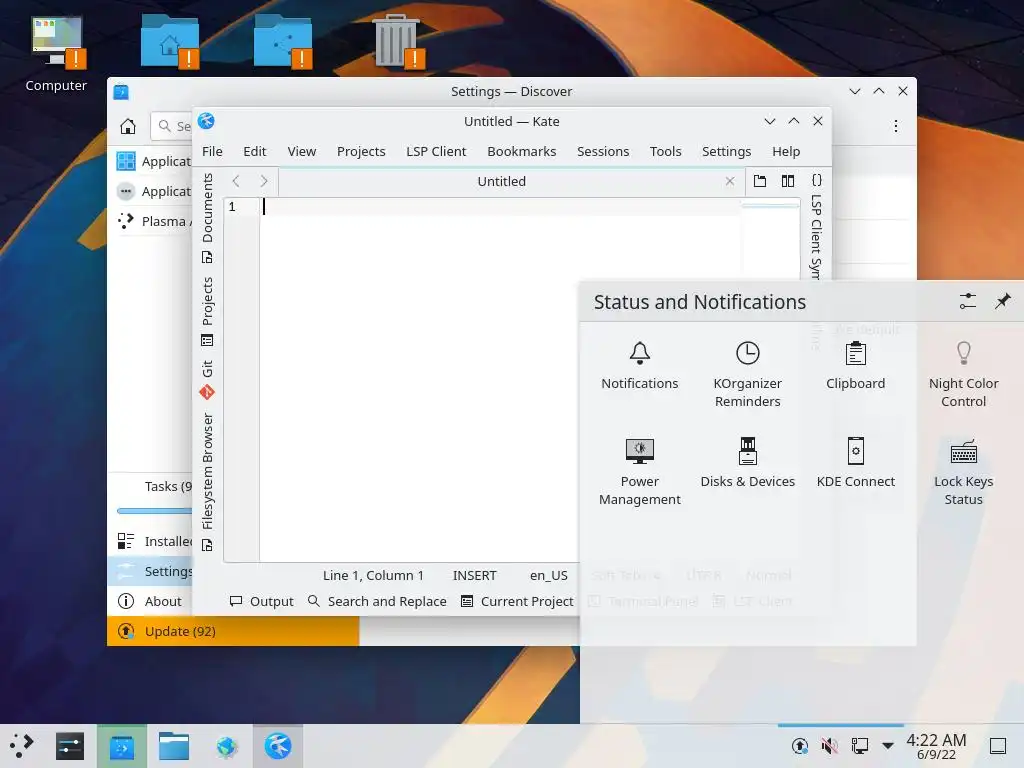This screenshot has height=768, width=1024.
Task: Launch the web browser from taskbar
Action: coord(227,746)
